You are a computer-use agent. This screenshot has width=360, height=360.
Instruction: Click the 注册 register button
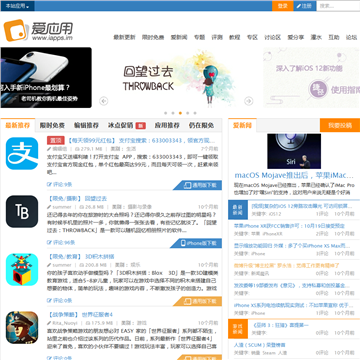(305, 6)
